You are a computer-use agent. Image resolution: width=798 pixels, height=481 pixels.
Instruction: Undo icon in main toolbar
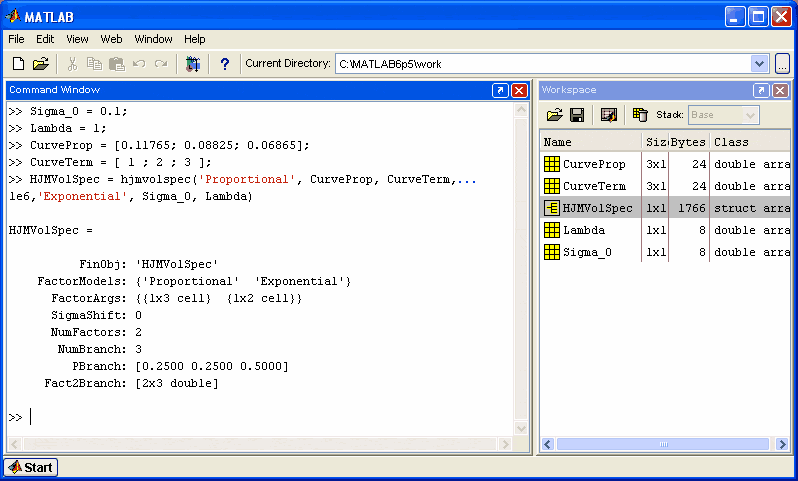coord(139,64)
